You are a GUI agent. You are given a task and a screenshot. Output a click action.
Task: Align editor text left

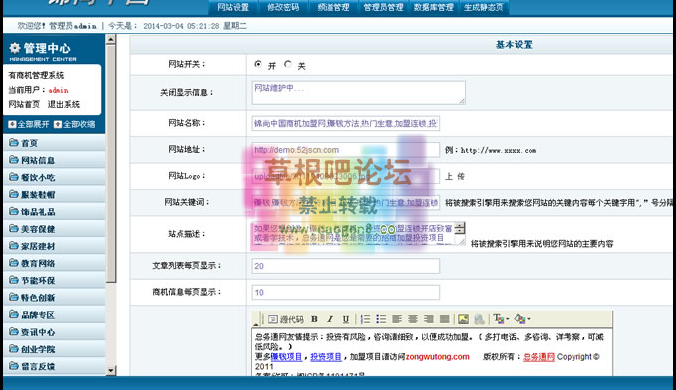coord(397,319)
